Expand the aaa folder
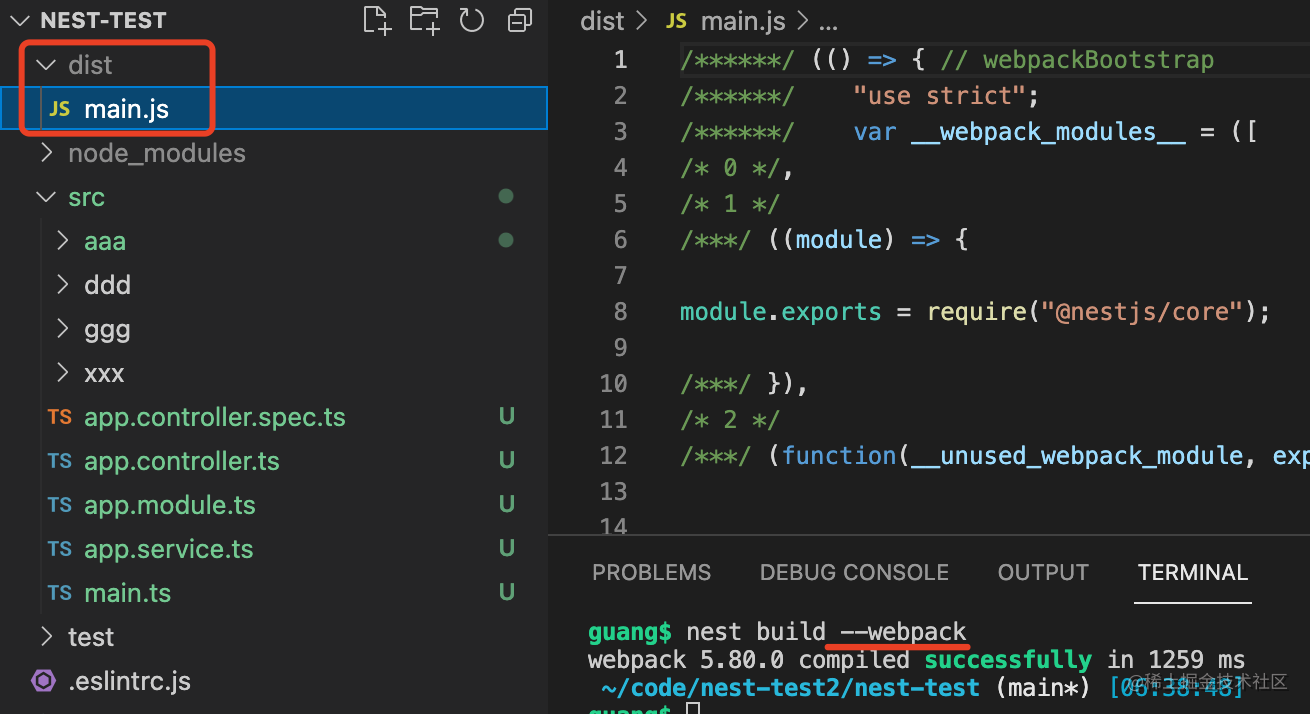 tap(62, 241)
